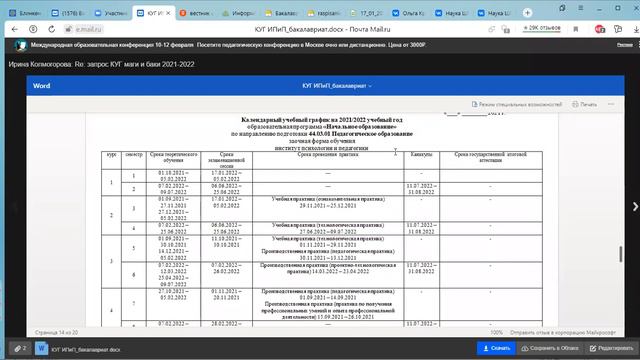Click the 'Скачать' download button
Screen dimensions: 640x360
496,348
